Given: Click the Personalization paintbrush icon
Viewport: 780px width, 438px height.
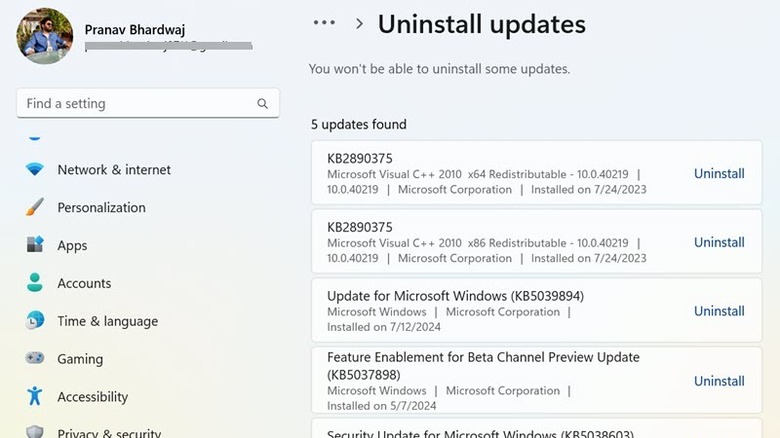Looking at the screenshot, I should point(35,208).
